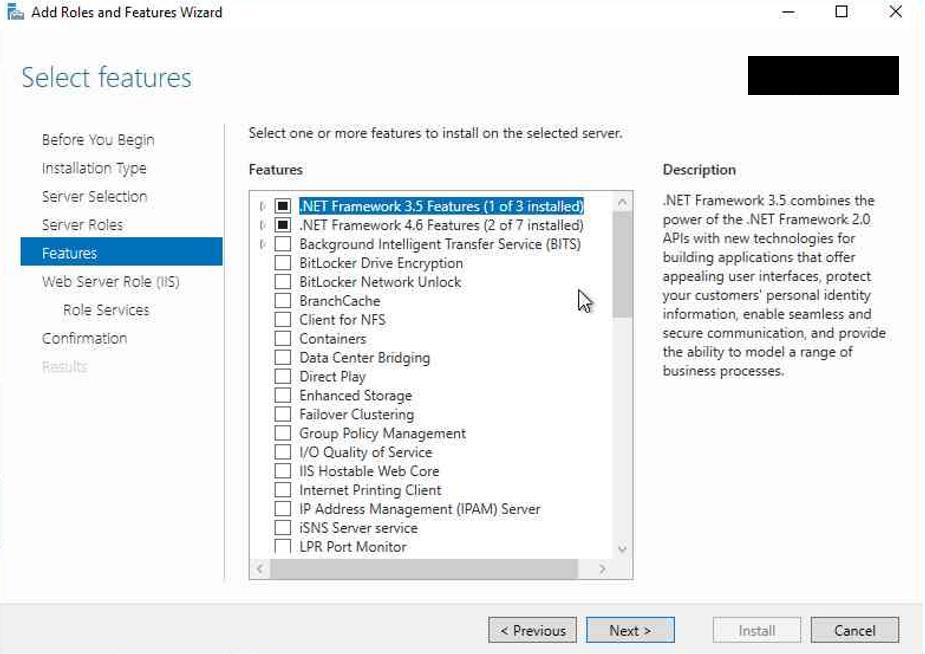Select the .NET Framework 3.5 Features row
The height and width of the screenshot is (654, 925).
(x=441, y=206)
